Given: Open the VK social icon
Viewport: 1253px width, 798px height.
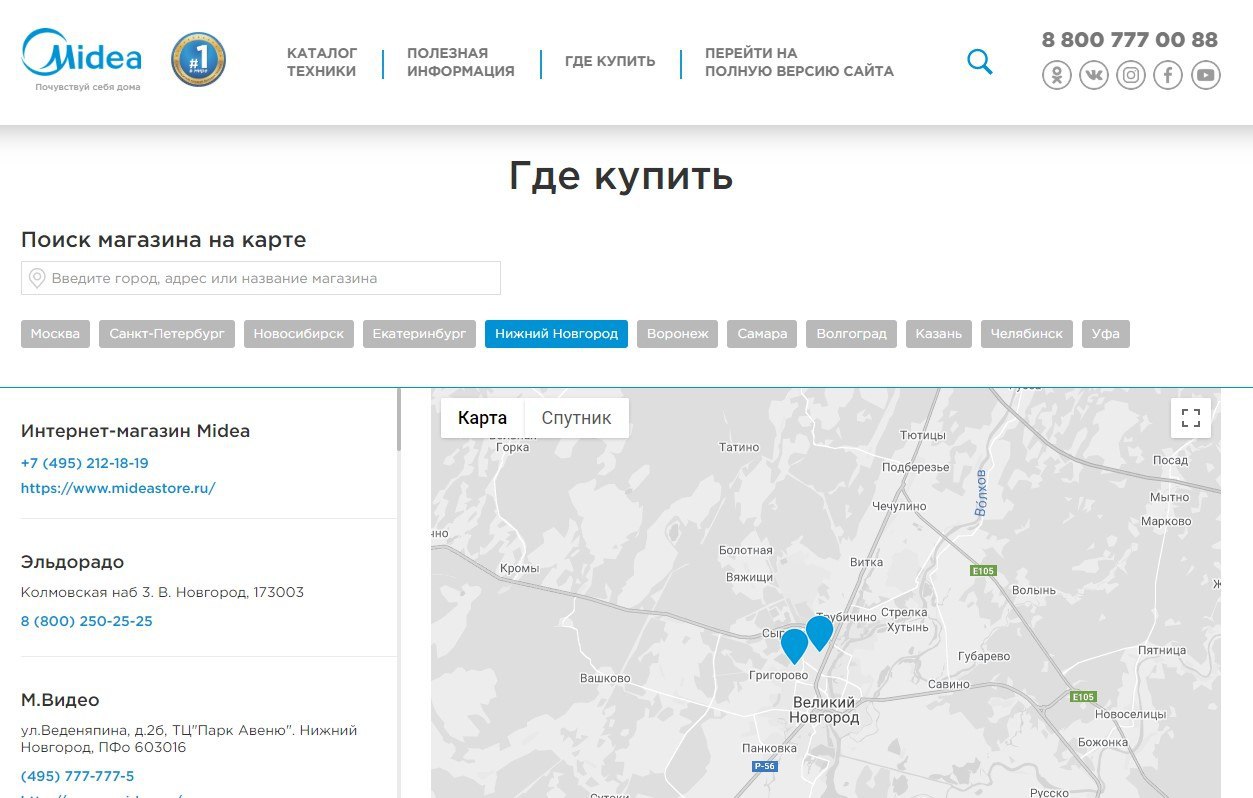Looking at the screenshot, I should (x=1094, y=75).
